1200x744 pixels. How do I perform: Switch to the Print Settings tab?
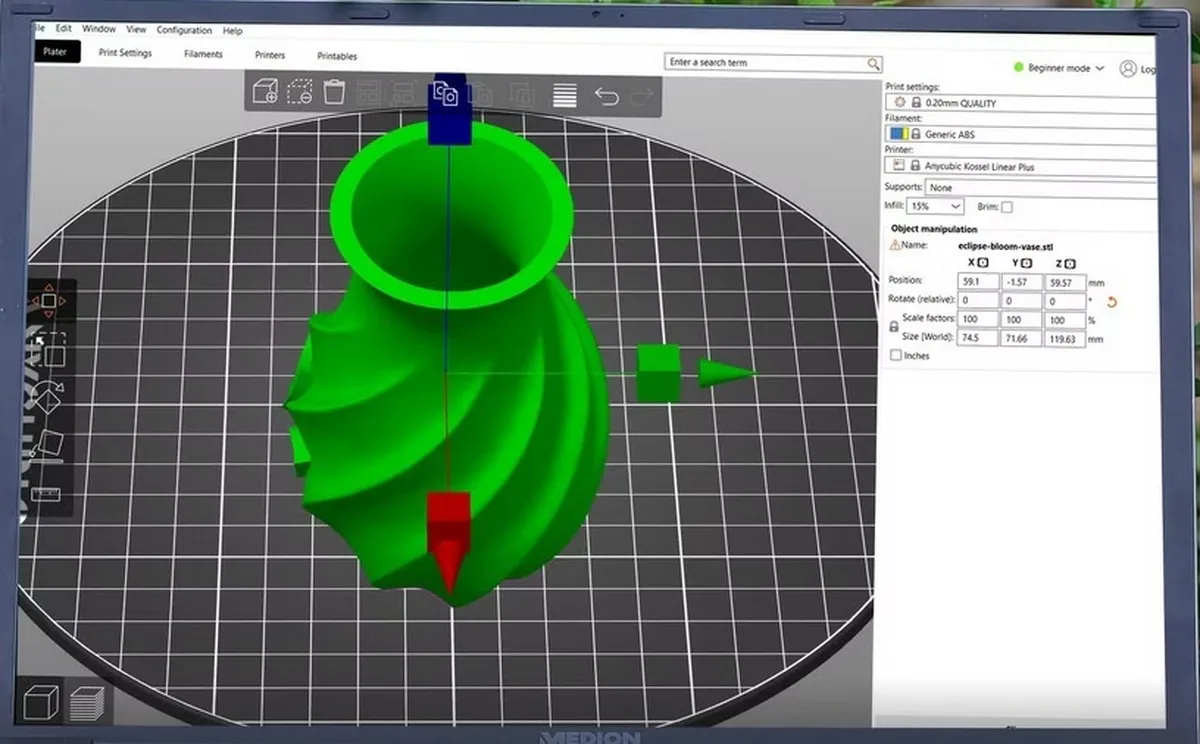tap(125, 53)
